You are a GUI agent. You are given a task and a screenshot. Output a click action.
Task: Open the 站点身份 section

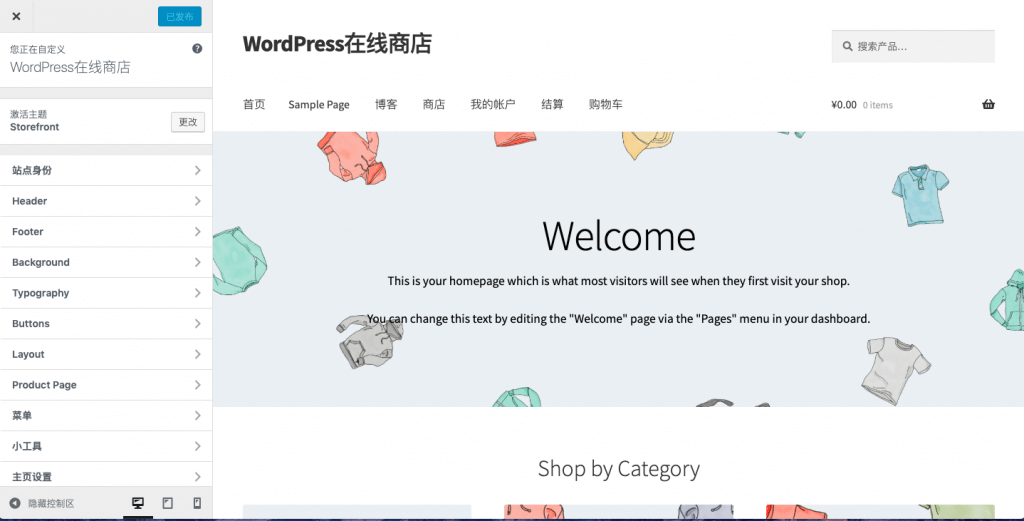(x=106, y=170)
